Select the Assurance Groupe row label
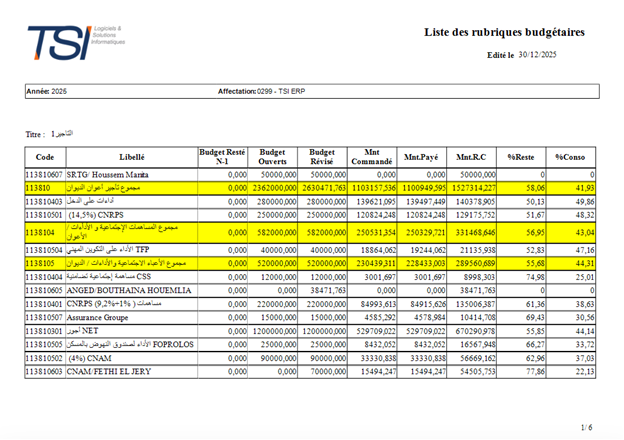This screenshot has width=624, height=440. [x=98, y=317]
